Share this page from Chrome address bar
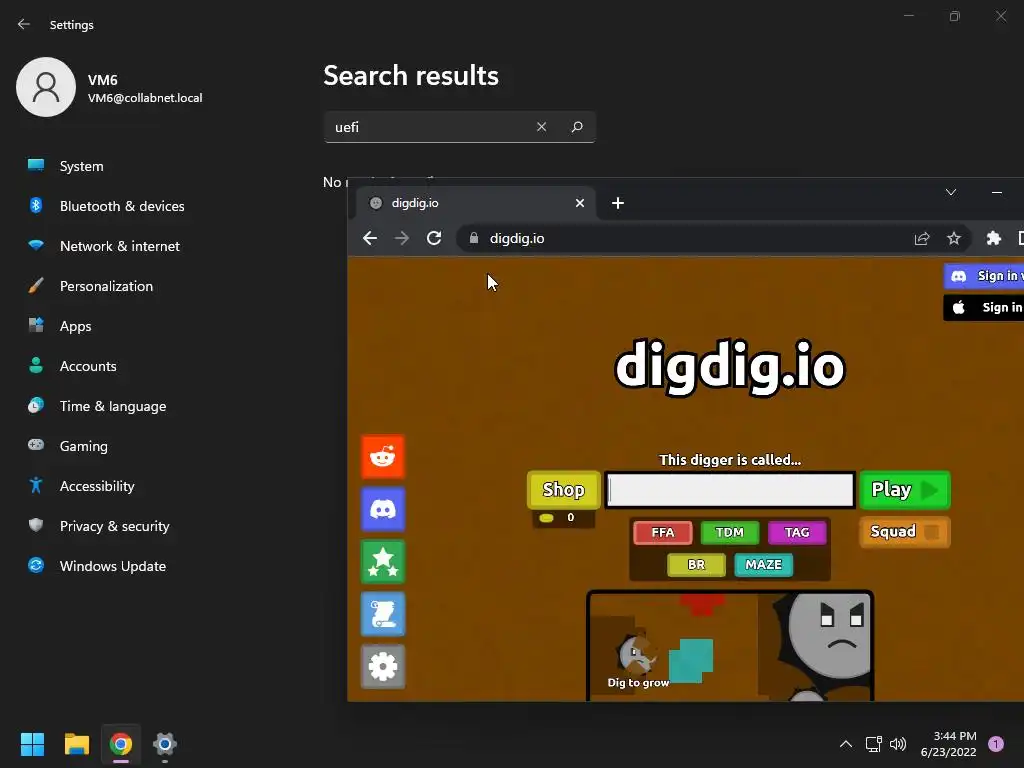 pos(921,238)
